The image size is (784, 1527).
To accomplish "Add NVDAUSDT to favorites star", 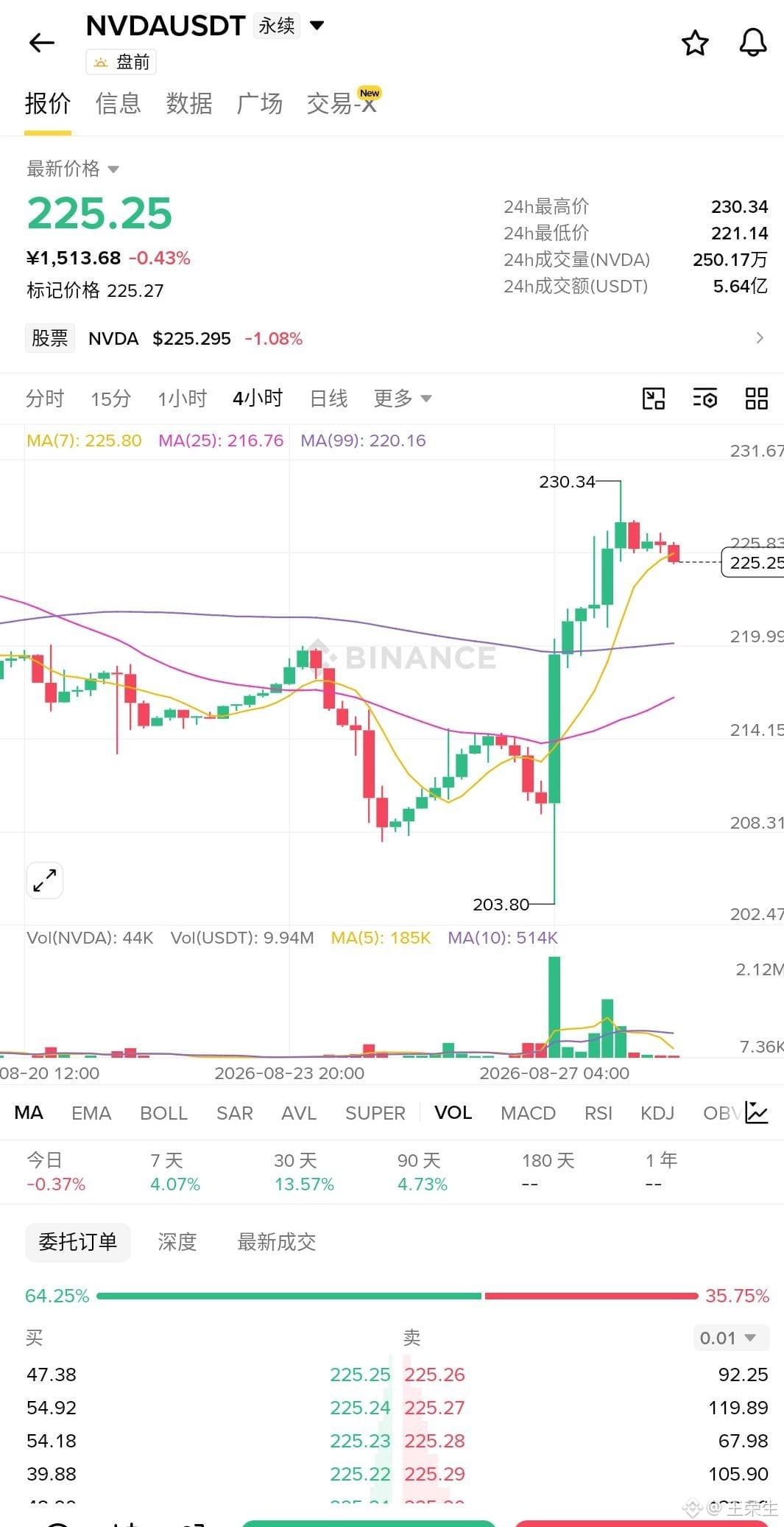I will coord(695,43).
